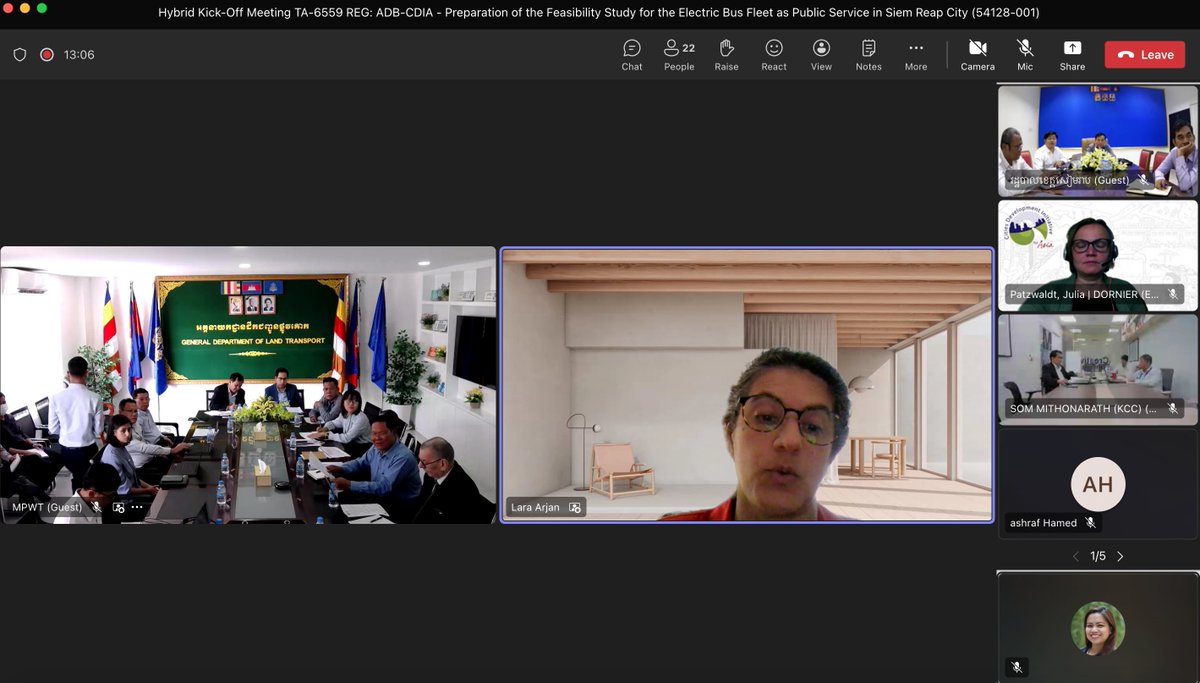Viewport: 1200px width, 683px height.
Task: Click the red recording indicator
Action: 46,55
